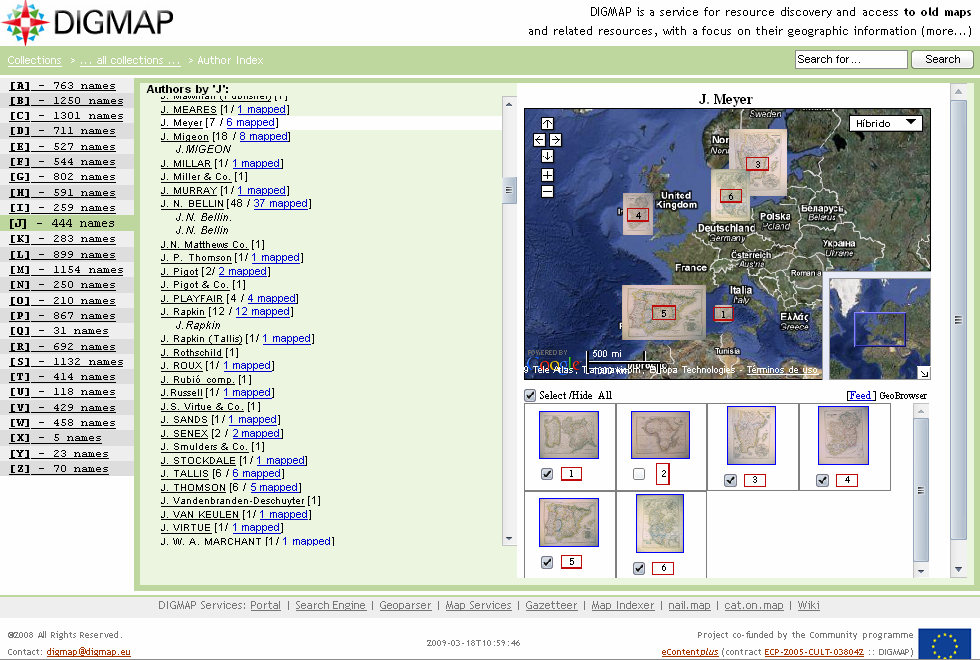The image size is (980, 660).
Task: Open the Africa map thumbnail numbered 2
Action: 660,435
